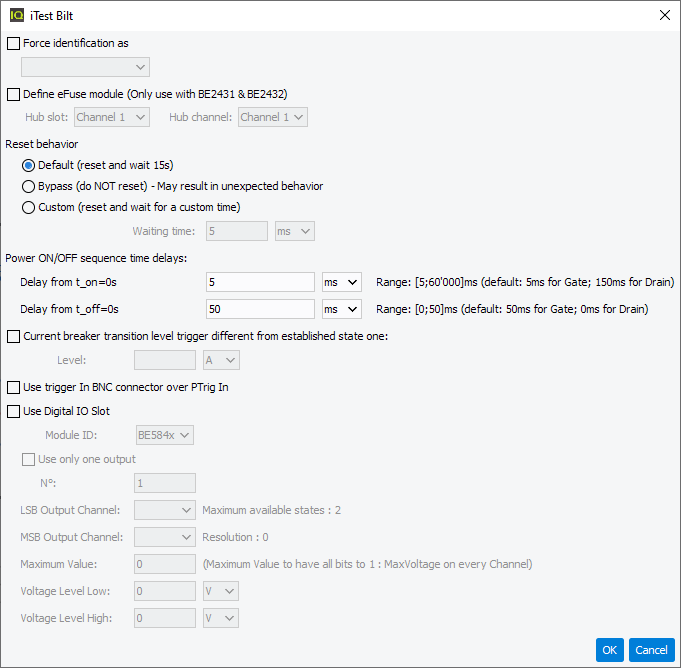Open the t_off delay unit dropdown

[x=341, y=309]
